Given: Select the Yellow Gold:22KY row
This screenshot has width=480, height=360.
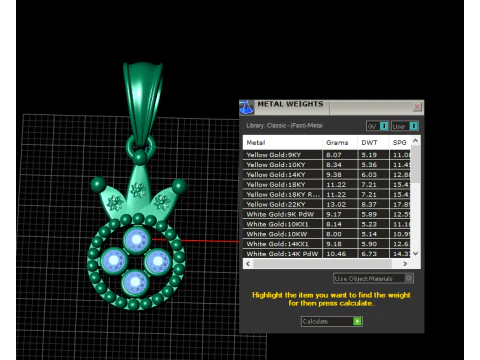Looking at the screenshot, I should (x=327, y=204).
